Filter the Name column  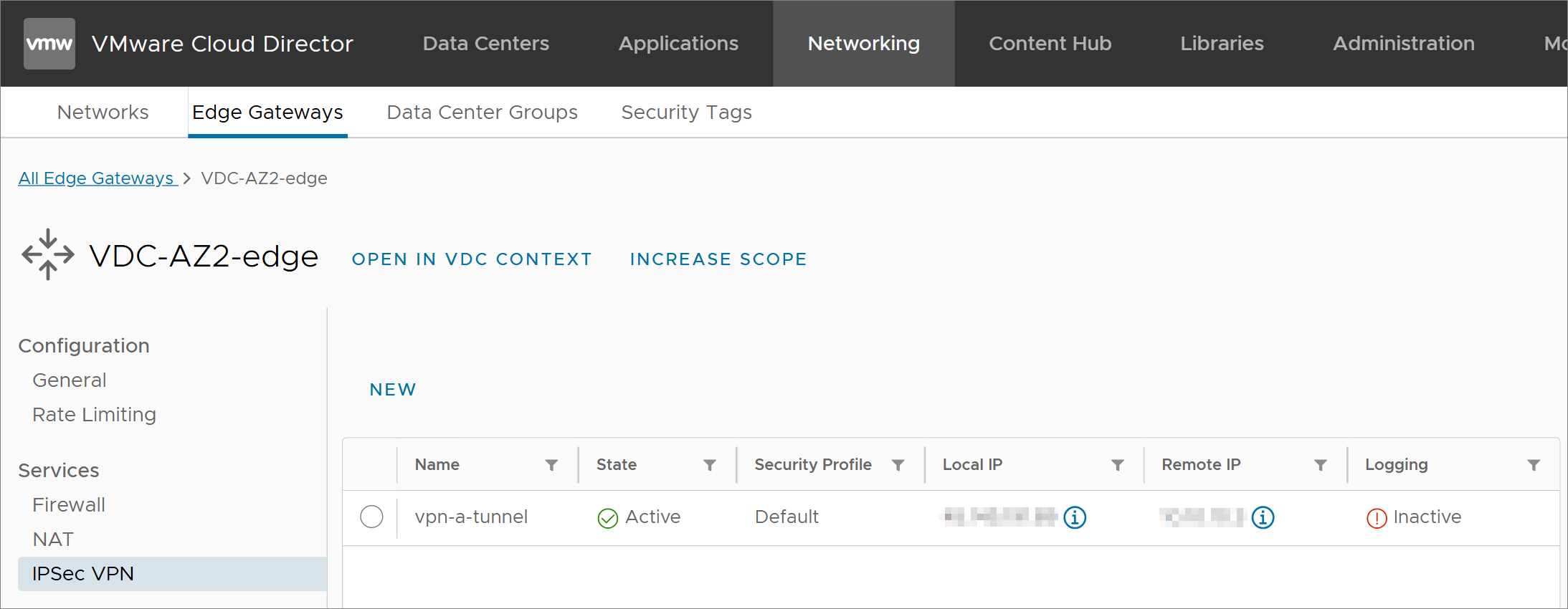point(551,465)
